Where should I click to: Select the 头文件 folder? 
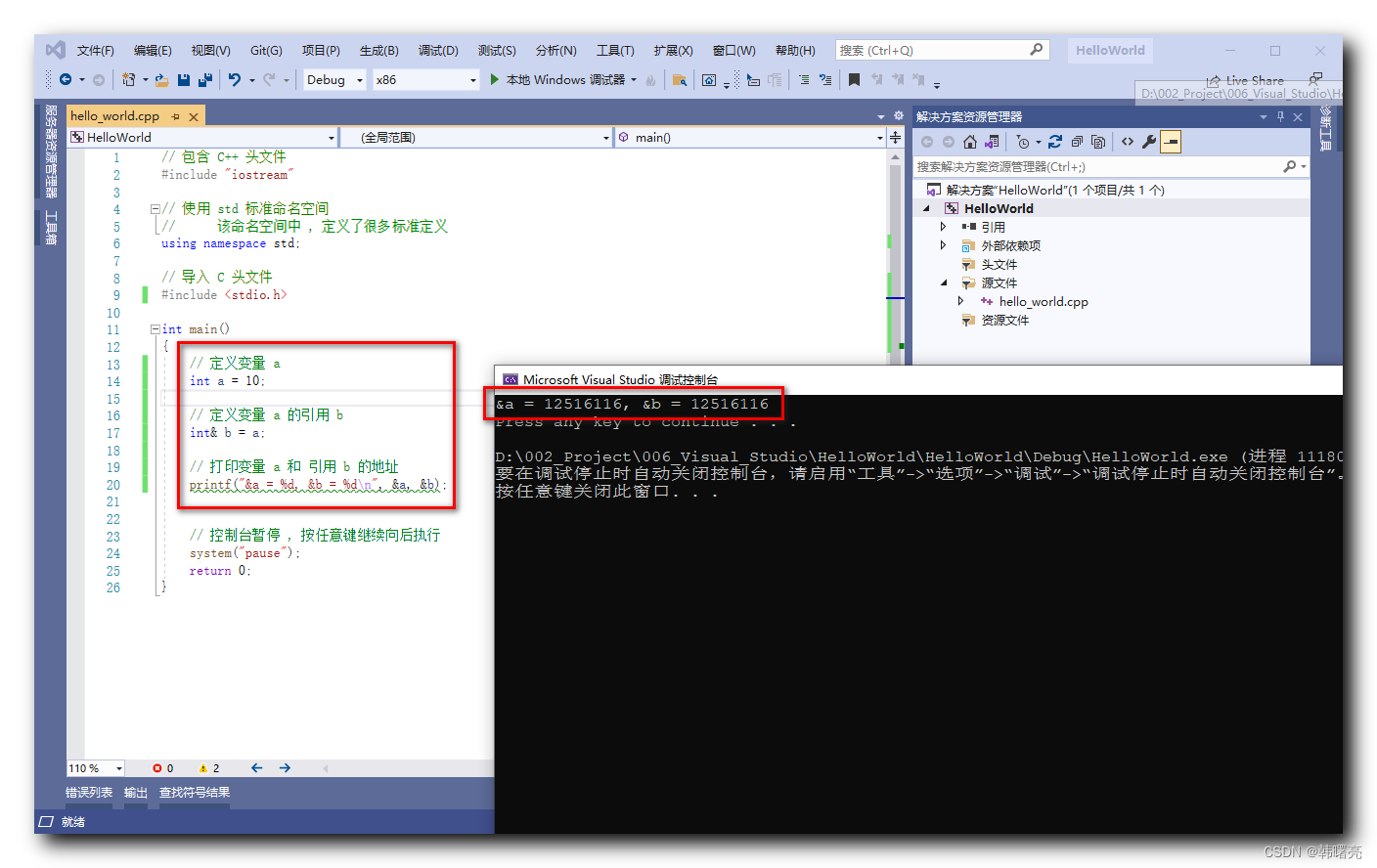click(x=999, y=264)
